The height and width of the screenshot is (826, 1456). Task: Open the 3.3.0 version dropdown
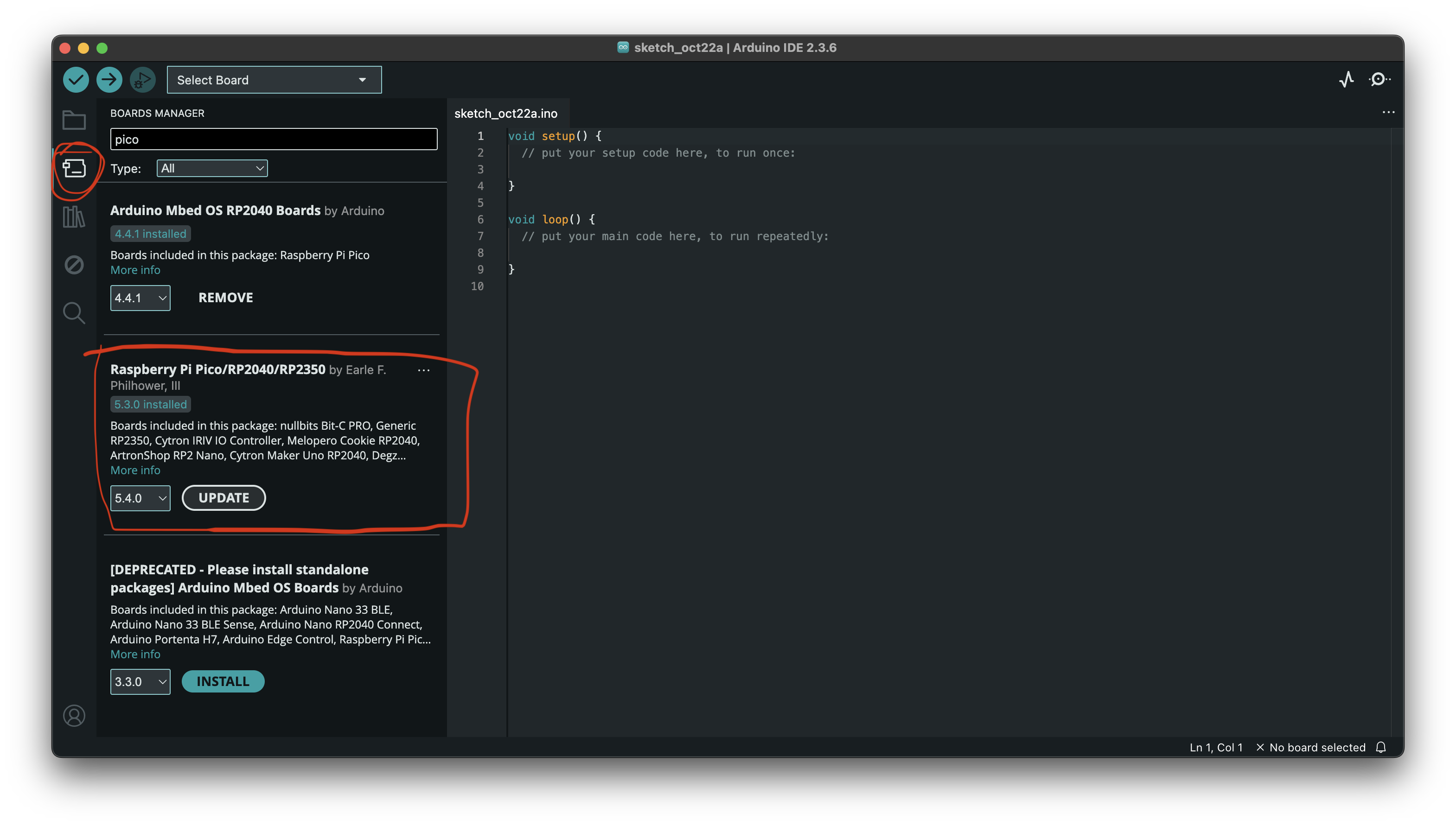(140, 681)
